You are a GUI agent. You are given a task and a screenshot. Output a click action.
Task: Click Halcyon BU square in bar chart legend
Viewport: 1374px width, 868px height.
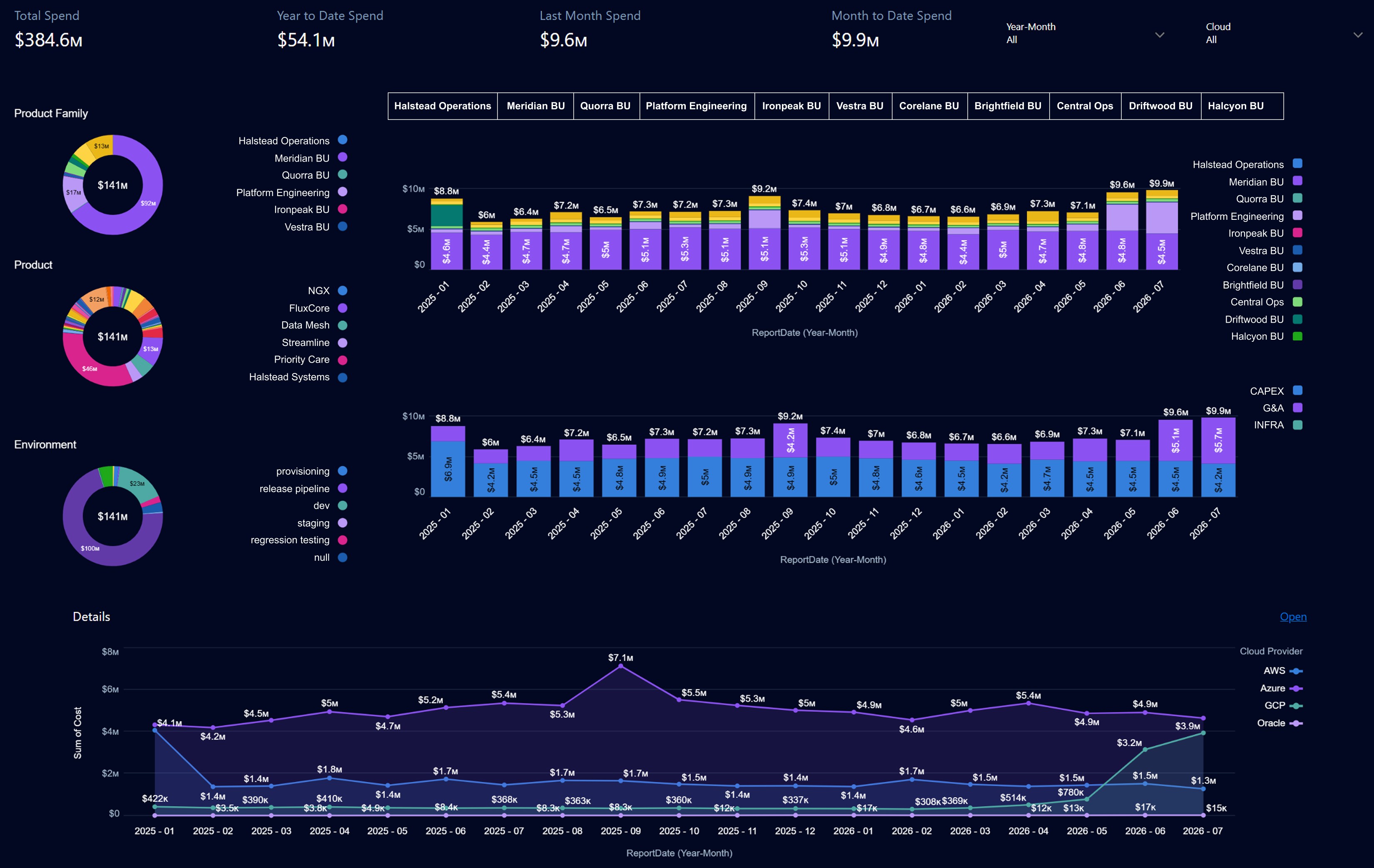1297,336
